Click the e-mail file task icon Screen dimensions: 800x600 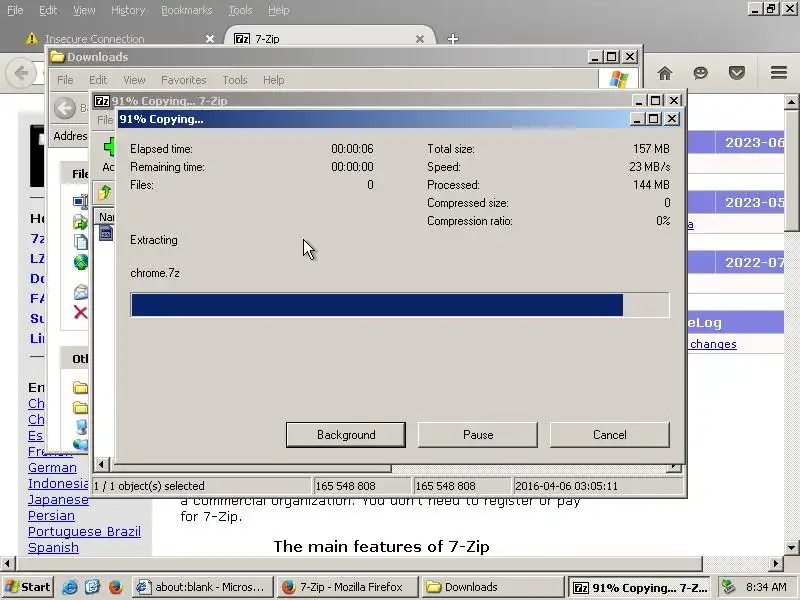point(81,292)
